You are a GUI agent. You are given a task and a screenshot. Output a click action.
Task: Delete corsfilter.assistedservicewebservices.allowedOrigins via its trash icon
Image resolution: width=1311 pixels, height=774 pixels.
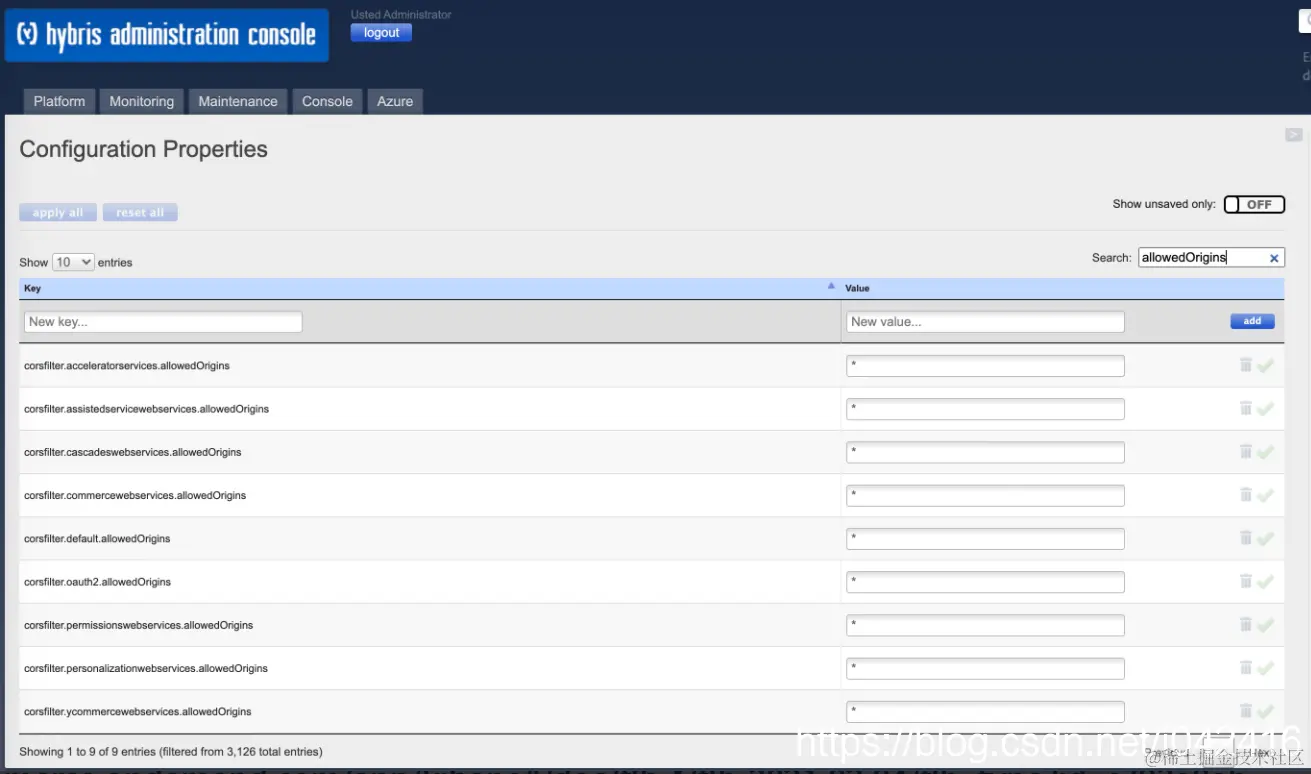coord(1246,408)
